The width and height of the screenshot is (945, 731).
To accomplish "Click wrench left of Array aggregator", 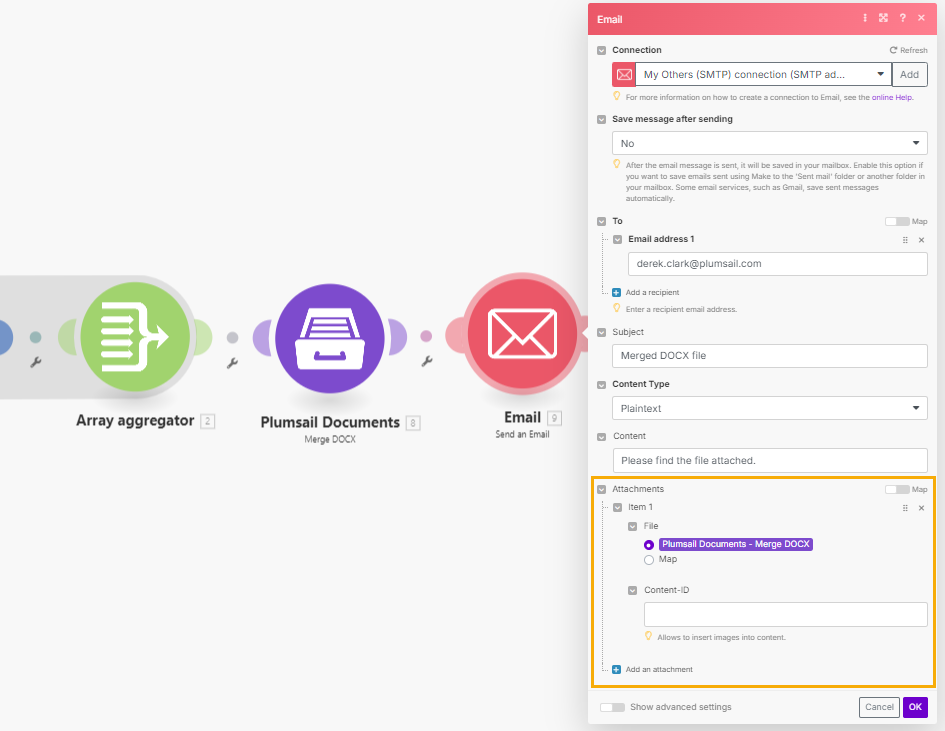I will click(x=36, y=362).
